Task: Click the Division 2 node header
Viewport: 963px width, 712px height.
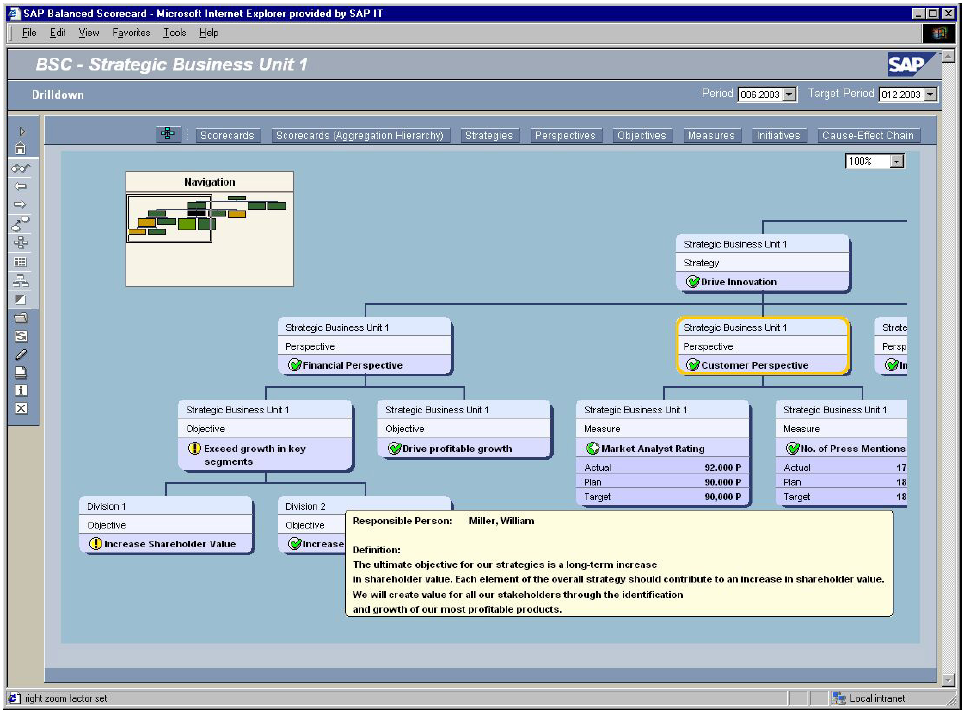Action: pyautogui.click(x=365, y=506)
